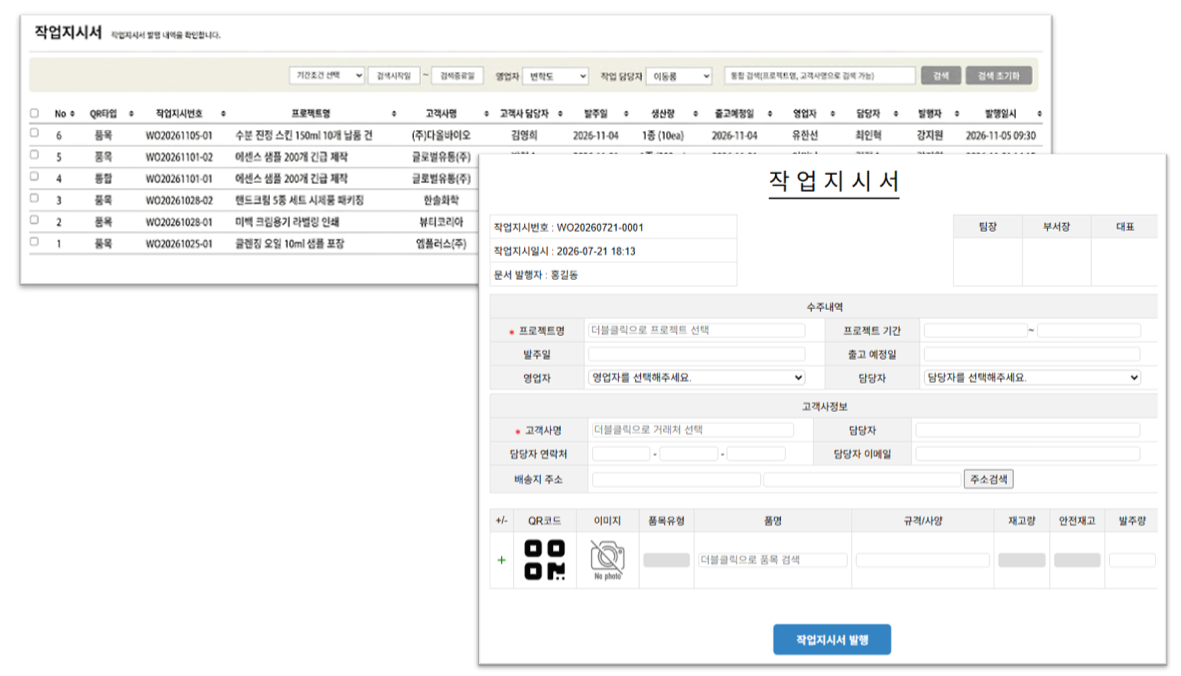1181x676 pixels.
Task: Click the 팀장 approval box header
Action: 987,227
